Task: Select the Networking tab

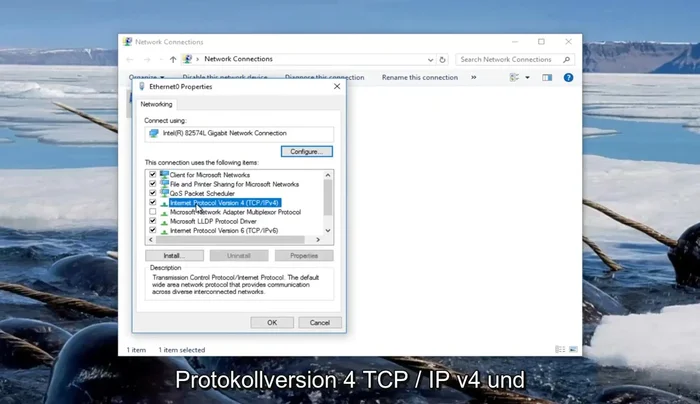Action: coord(156,104)
